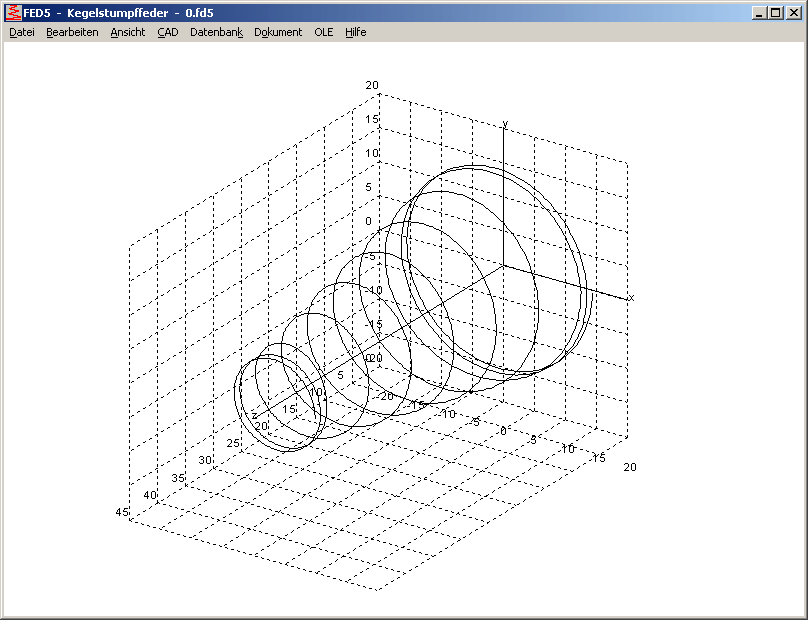
Task: Click the x axis label
Action: click(x=631, y=298)
